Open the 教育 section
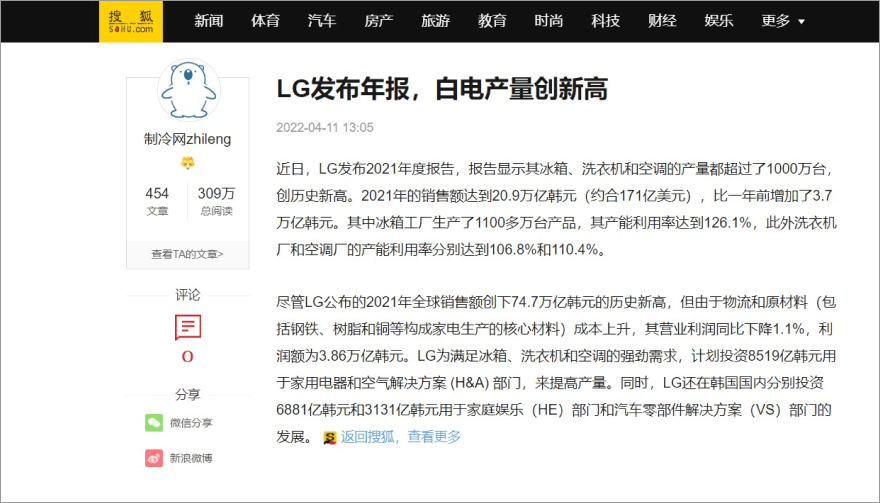Image resolution: width=880 pixels, height=503 pixels. coord(492,21)
